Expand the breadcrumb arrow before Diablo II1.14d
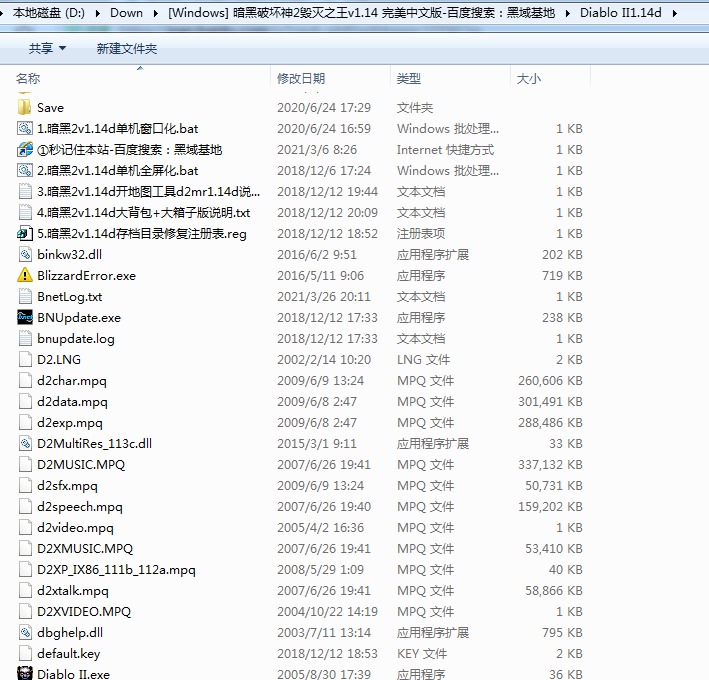The height and width of the screenshot is (680, 709). (x=568, y=13)
